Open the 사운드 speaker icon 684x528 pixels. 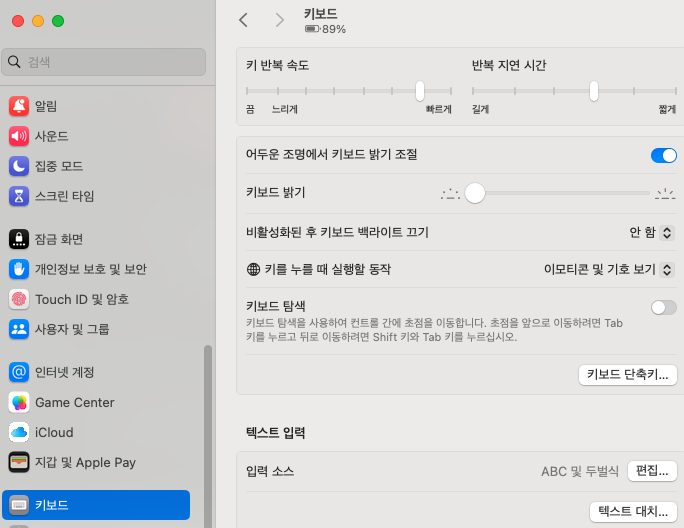coord(19,136)
